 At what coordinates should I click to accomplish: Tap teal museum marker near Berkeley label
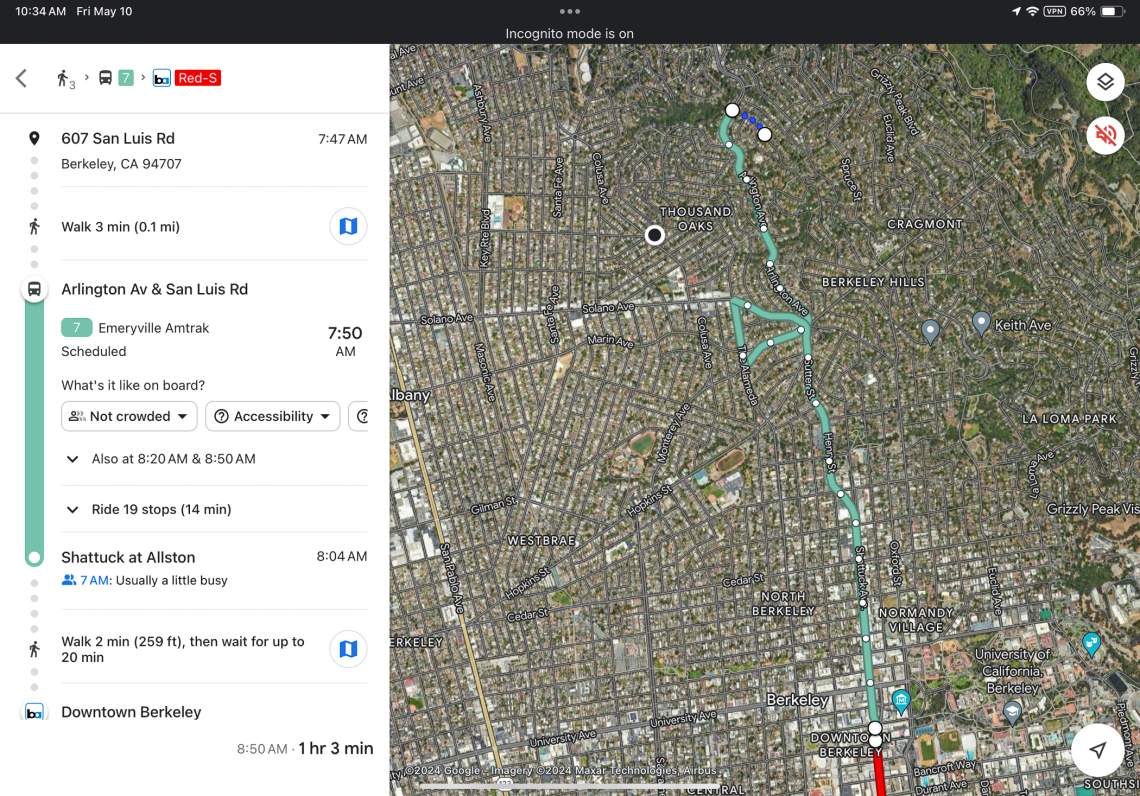(x=901, y=701)
